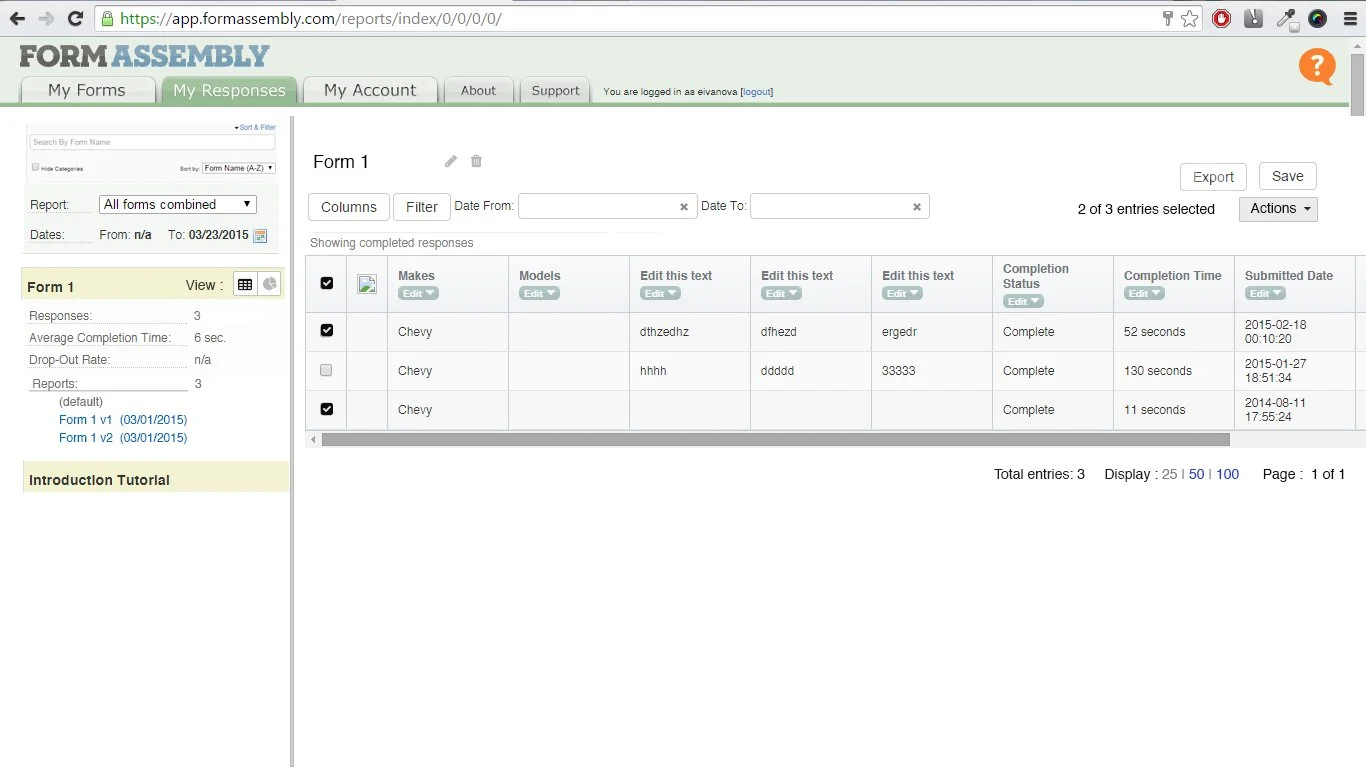Switch to the pie chart view icon
Image resolution: width=1366 pixels, height=768 pixels.
coord(268,283)
